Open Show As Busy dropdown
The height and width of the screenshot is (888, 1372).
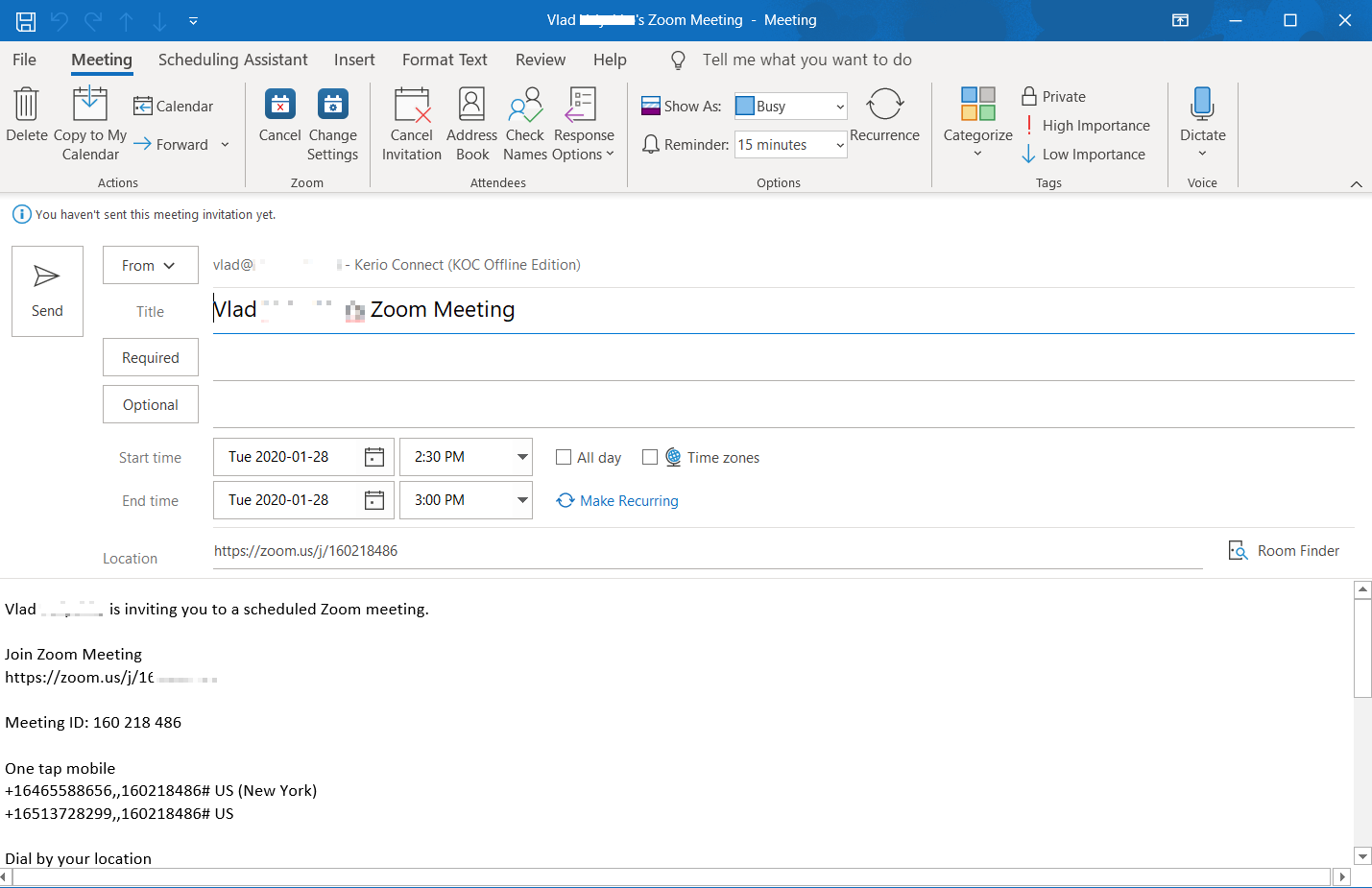point(840,106)
